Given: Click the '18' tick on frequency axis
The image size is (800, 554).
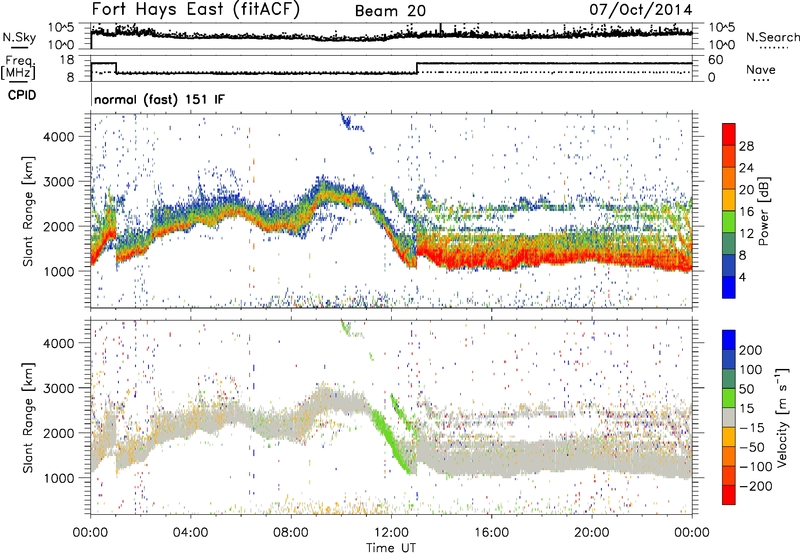Looking at the screenshot, I should pos(67,60).
